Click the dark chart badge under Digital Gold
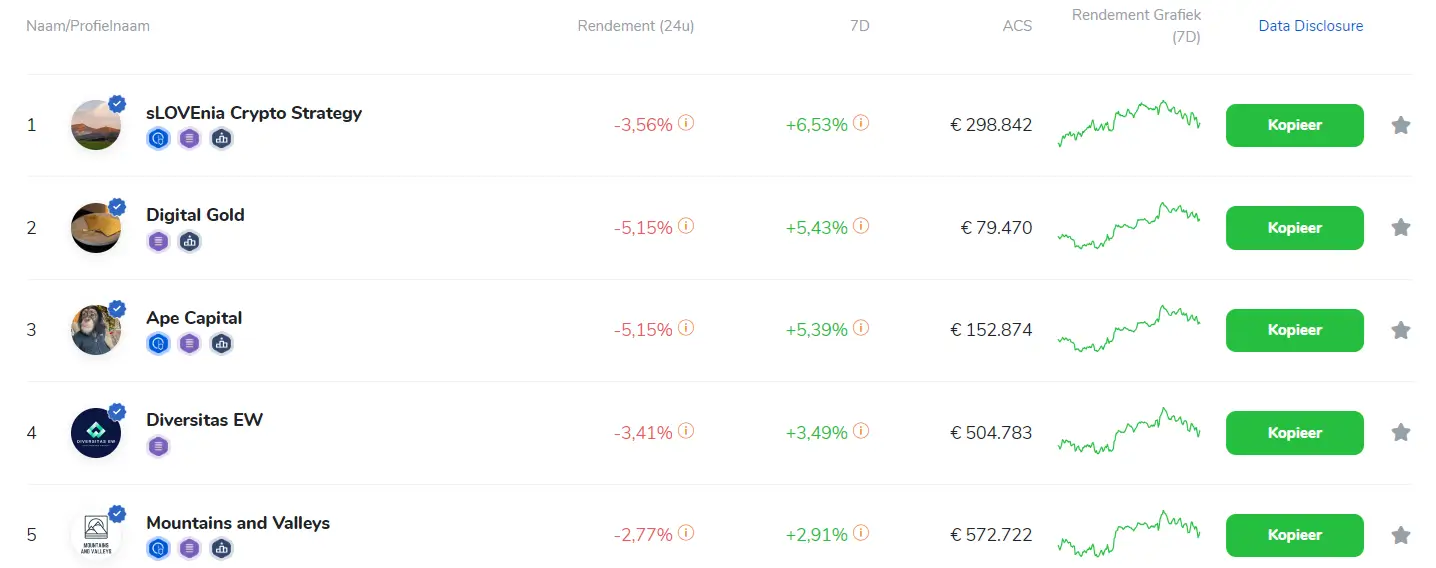This screenshot has height=568, width=1436. (x=189, y=241)
